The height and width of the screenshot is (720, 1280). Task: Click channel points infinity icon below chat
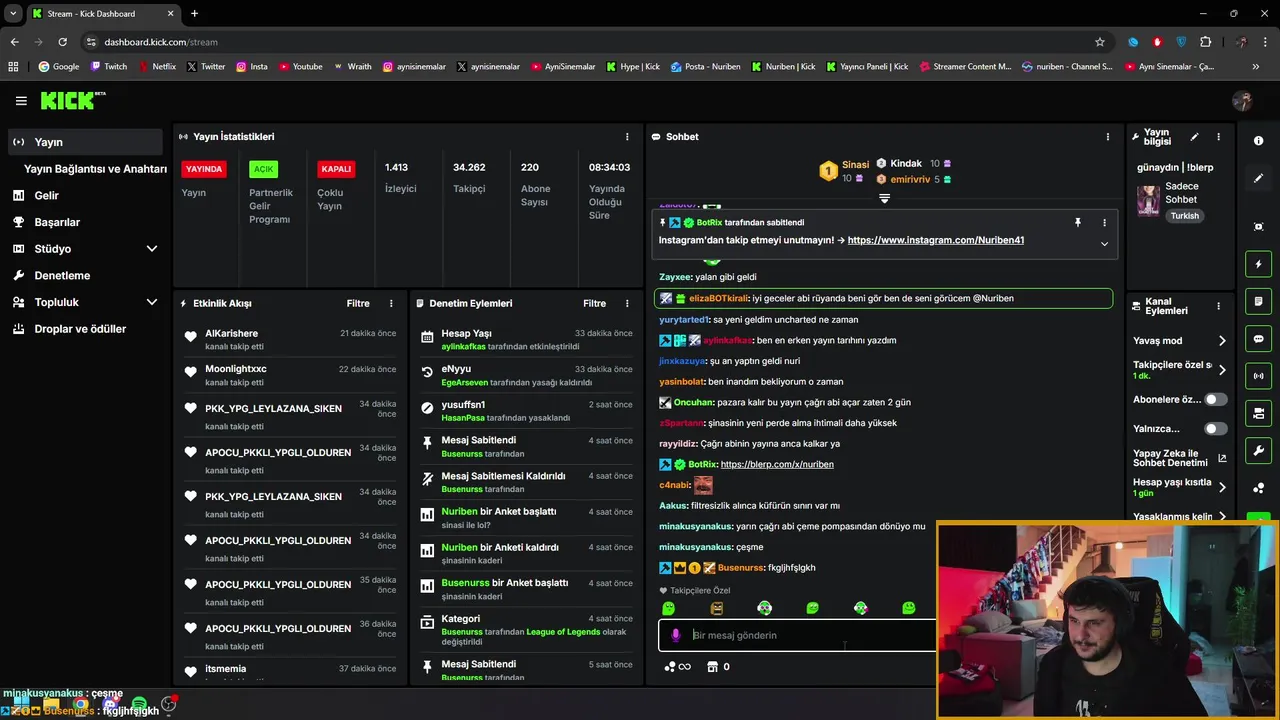pos(677,667)
